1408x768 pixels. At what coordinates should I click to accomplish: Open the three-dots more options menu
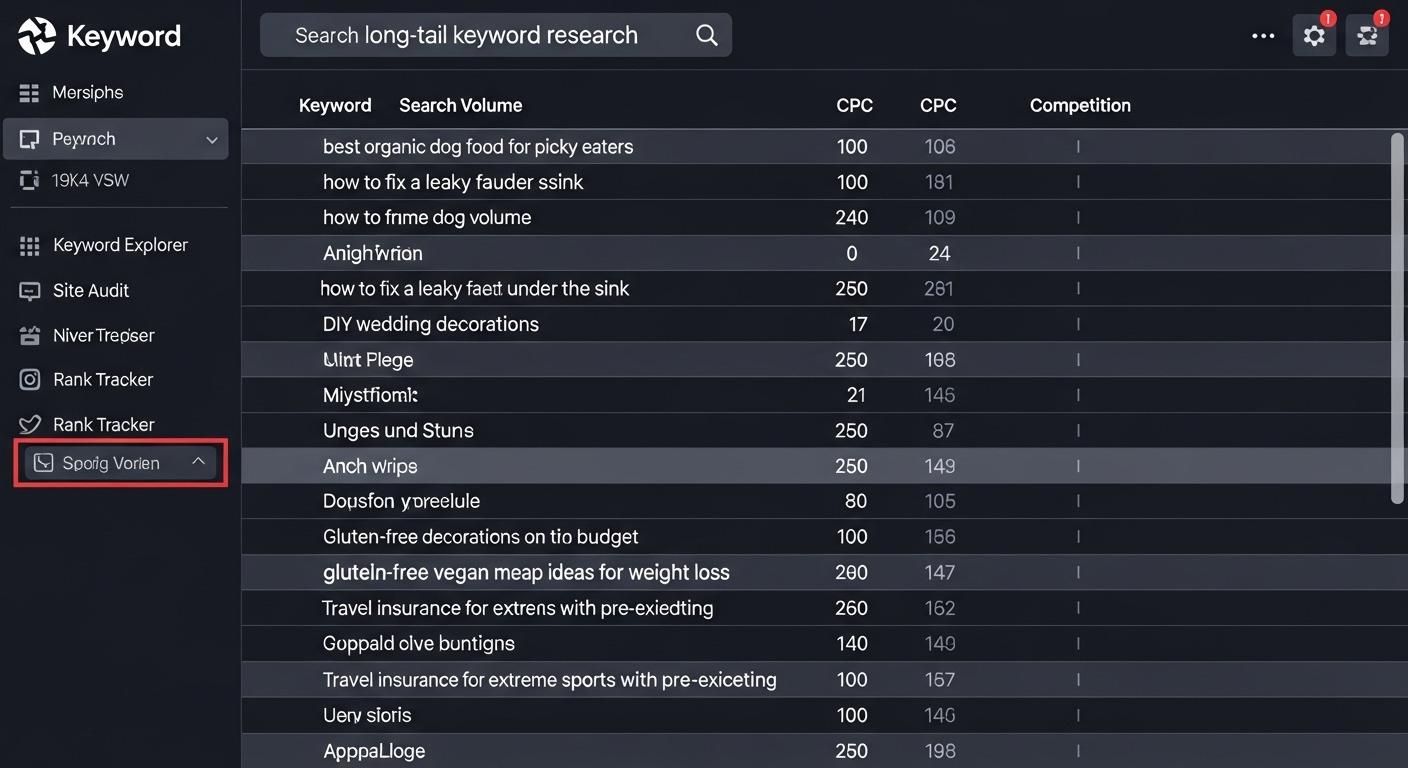[x=1263, y=36]
